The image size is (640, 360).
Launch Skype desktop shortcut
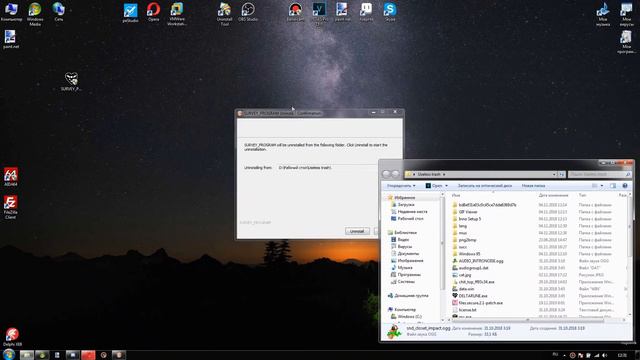(390, 12)
